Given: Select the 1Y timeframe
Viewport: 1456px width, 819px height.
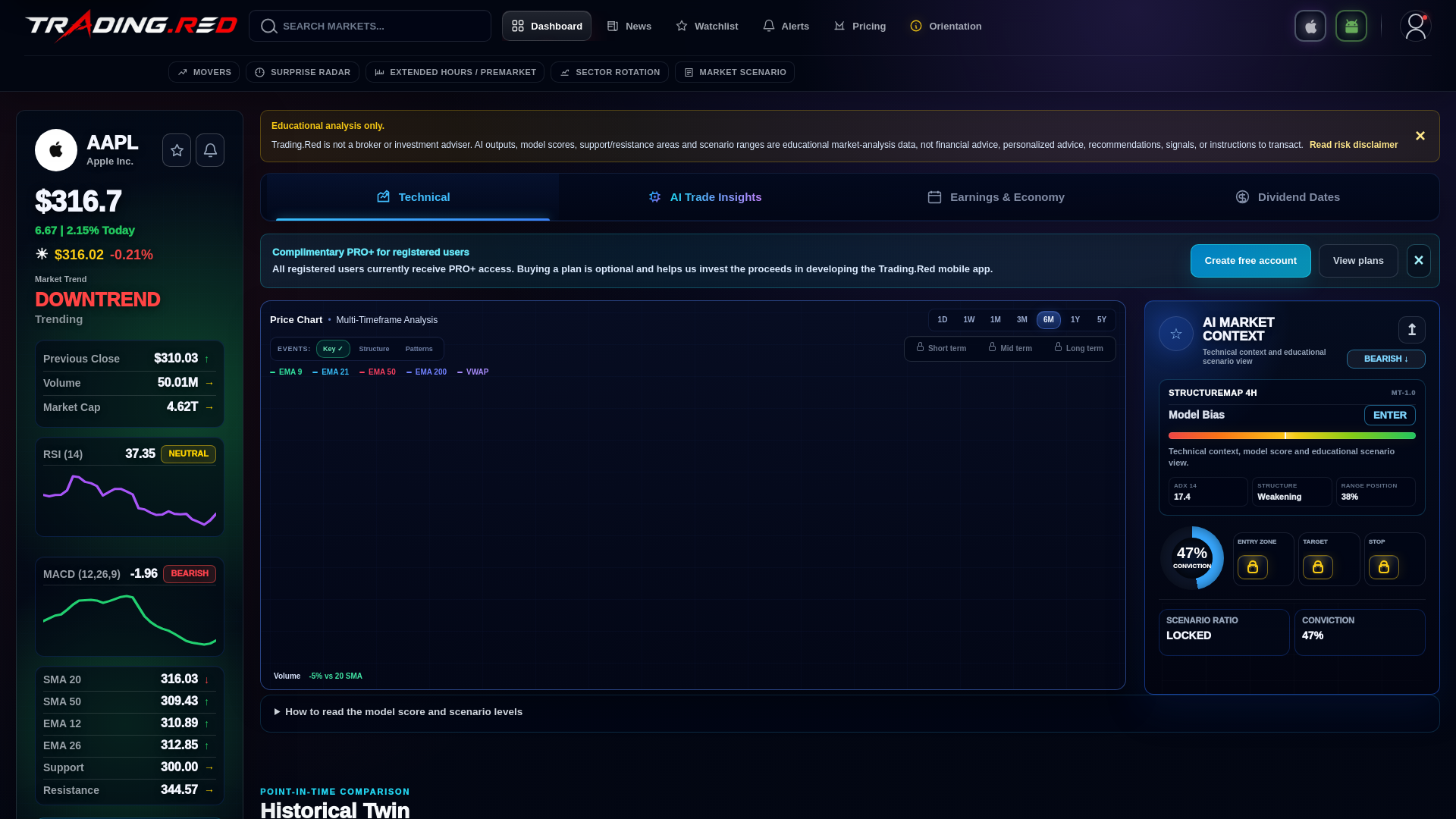Looking at the screenshot, I should 1075,320.
